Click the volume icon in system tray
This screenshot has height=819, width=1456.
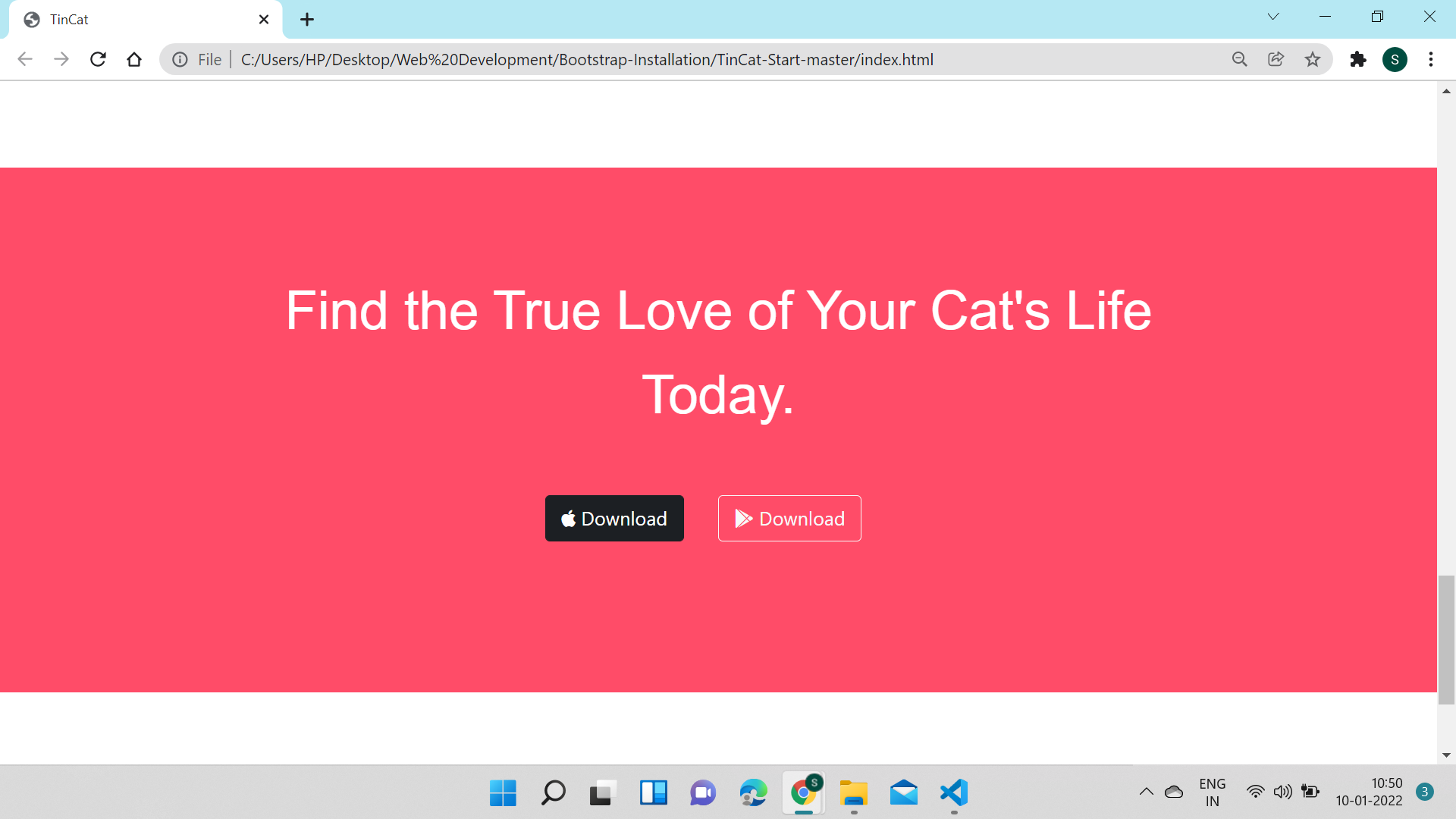click(x=1283, y=791)
